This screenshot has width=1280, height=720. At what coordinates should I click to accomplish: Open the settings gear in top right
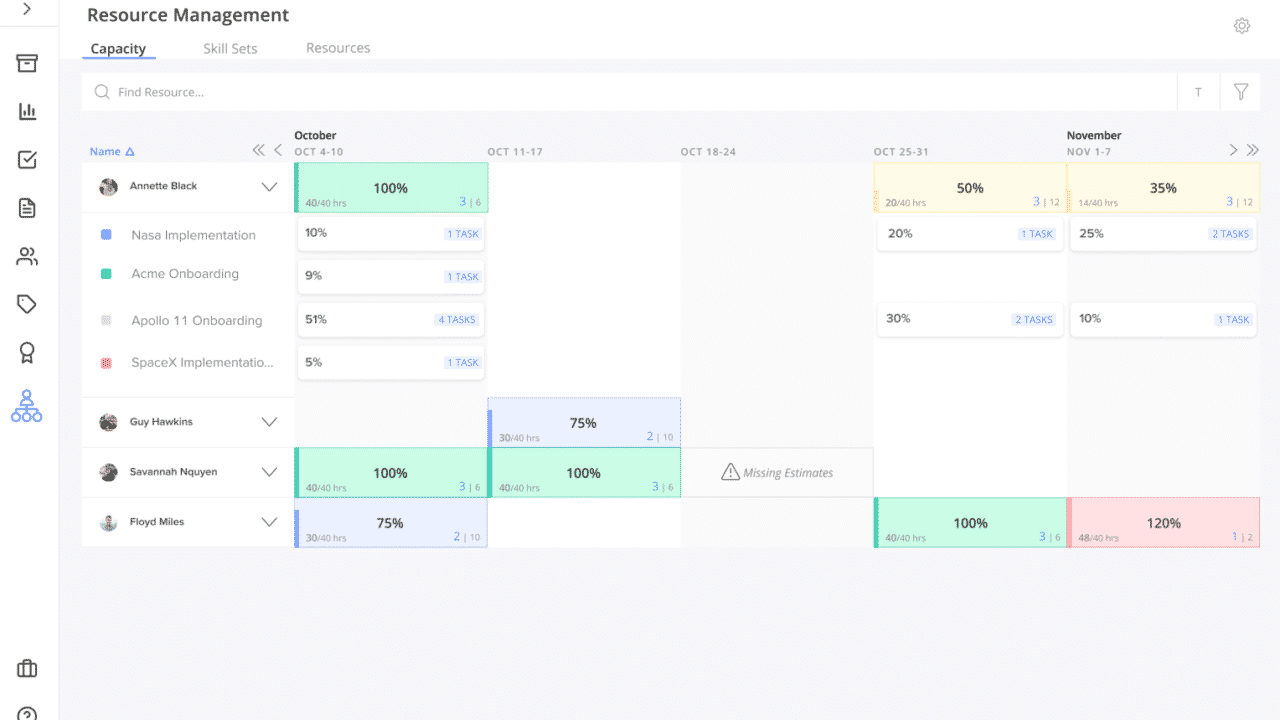point(1241,25)
